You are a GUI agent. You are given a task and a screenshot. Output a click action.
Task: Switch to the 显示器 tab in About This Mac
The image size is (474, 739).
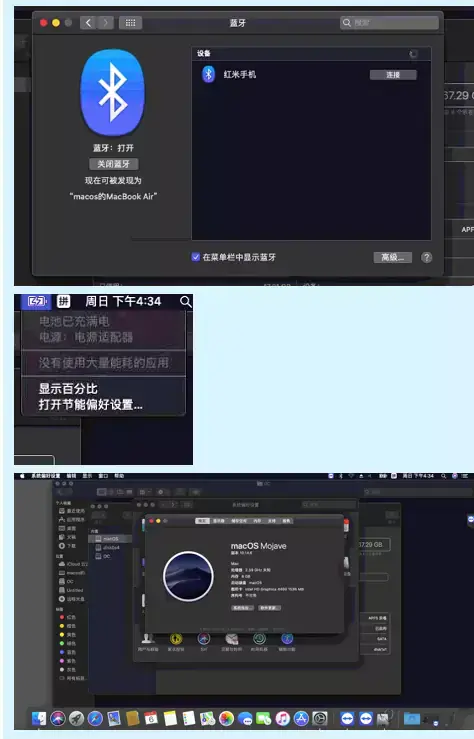tap(219, 521)
